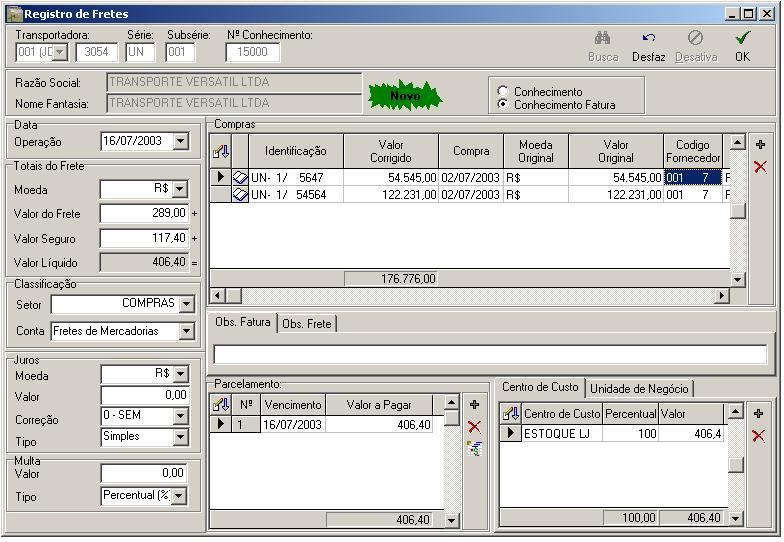
Task: Select the Conhecimento radio option
Action: pos(503,92)
